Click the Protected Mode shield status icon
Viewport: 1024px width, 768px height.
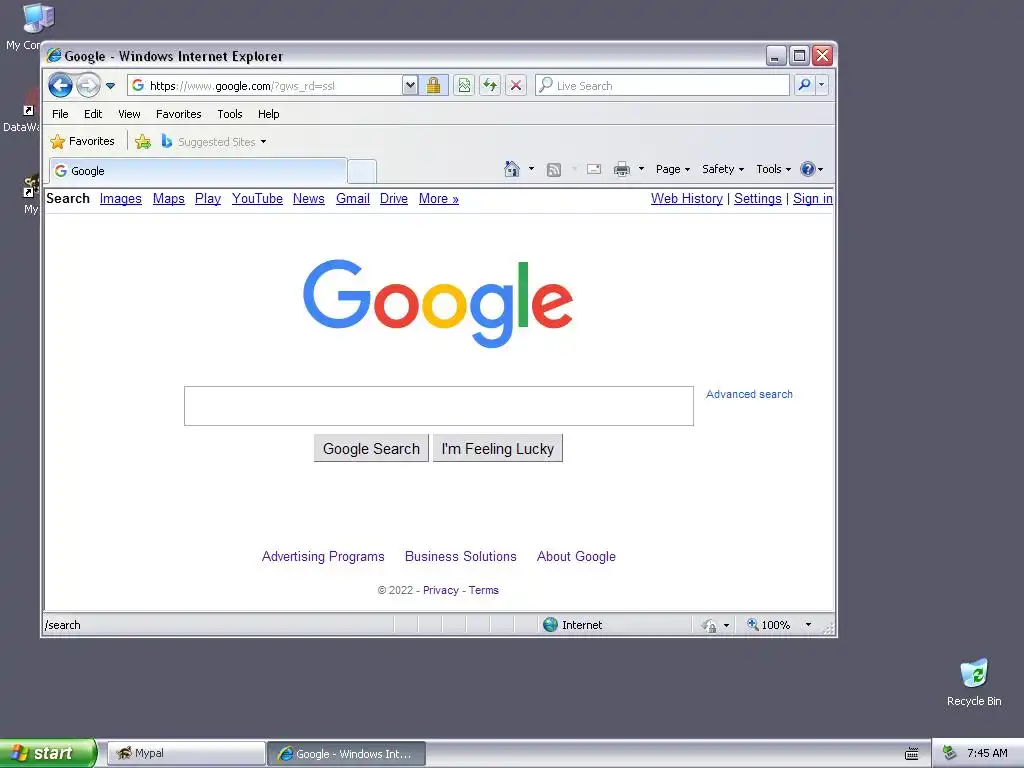pyautogui.click(x=709, y=626)
